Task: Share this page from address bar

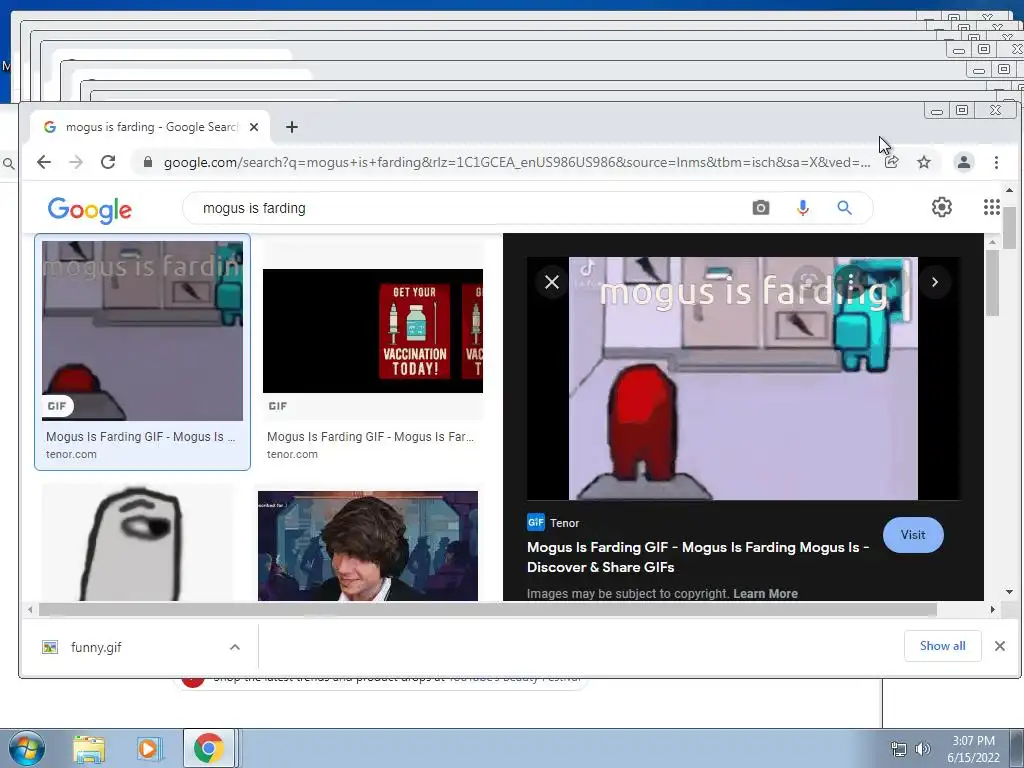Action: [891, 162]
